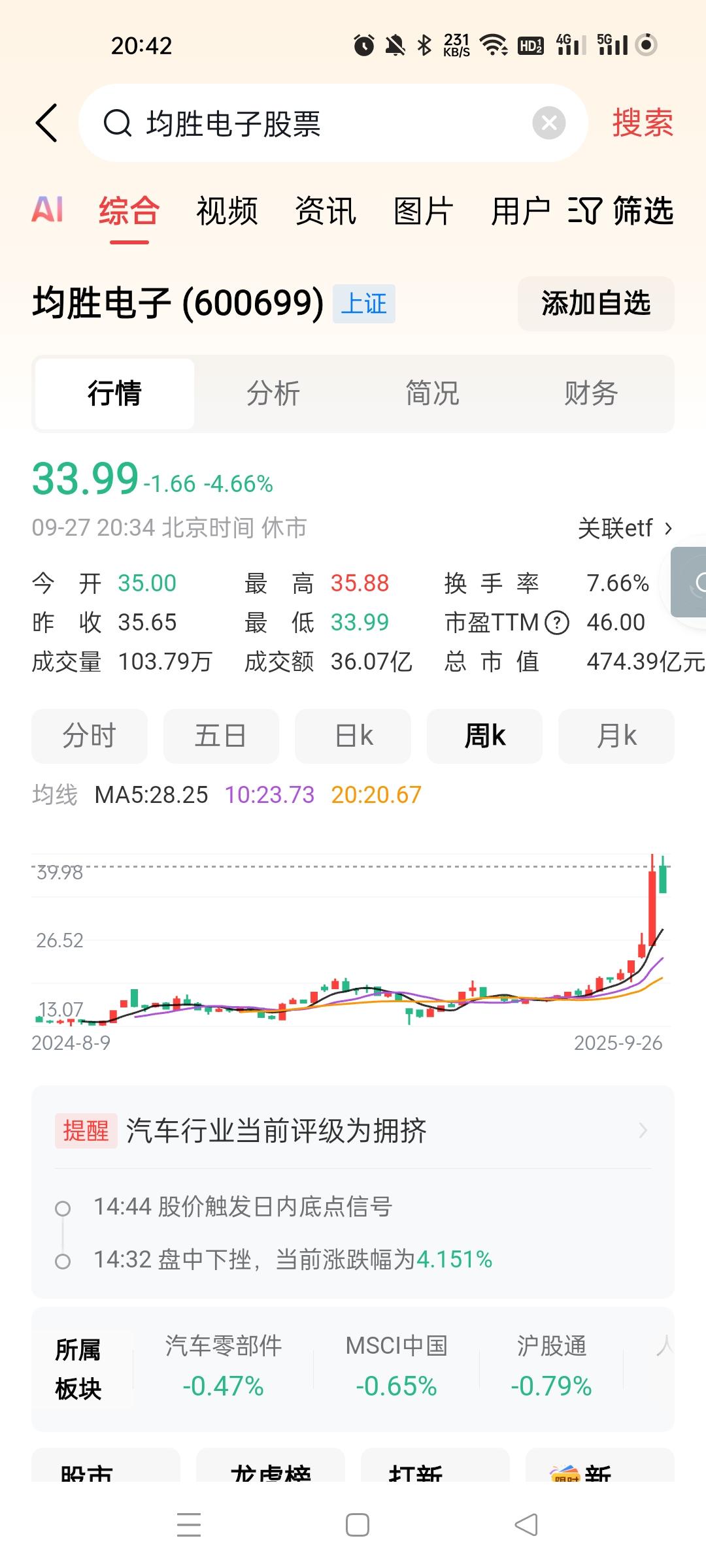This screenshot has width=706, height=1568.
Task: Tap the search magnifier icon
Action: tap(118, 123)
